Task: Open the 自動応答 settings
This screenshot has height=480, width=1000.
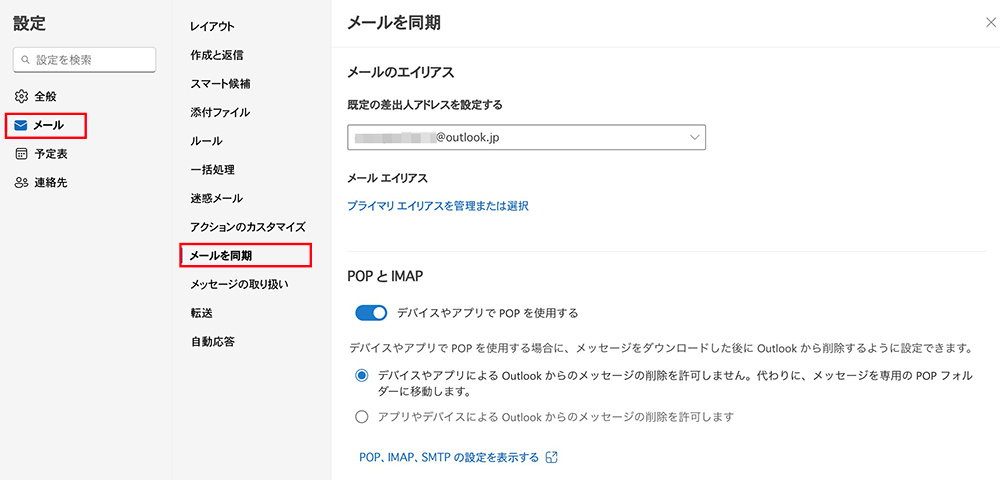Action: click(212, 342)
